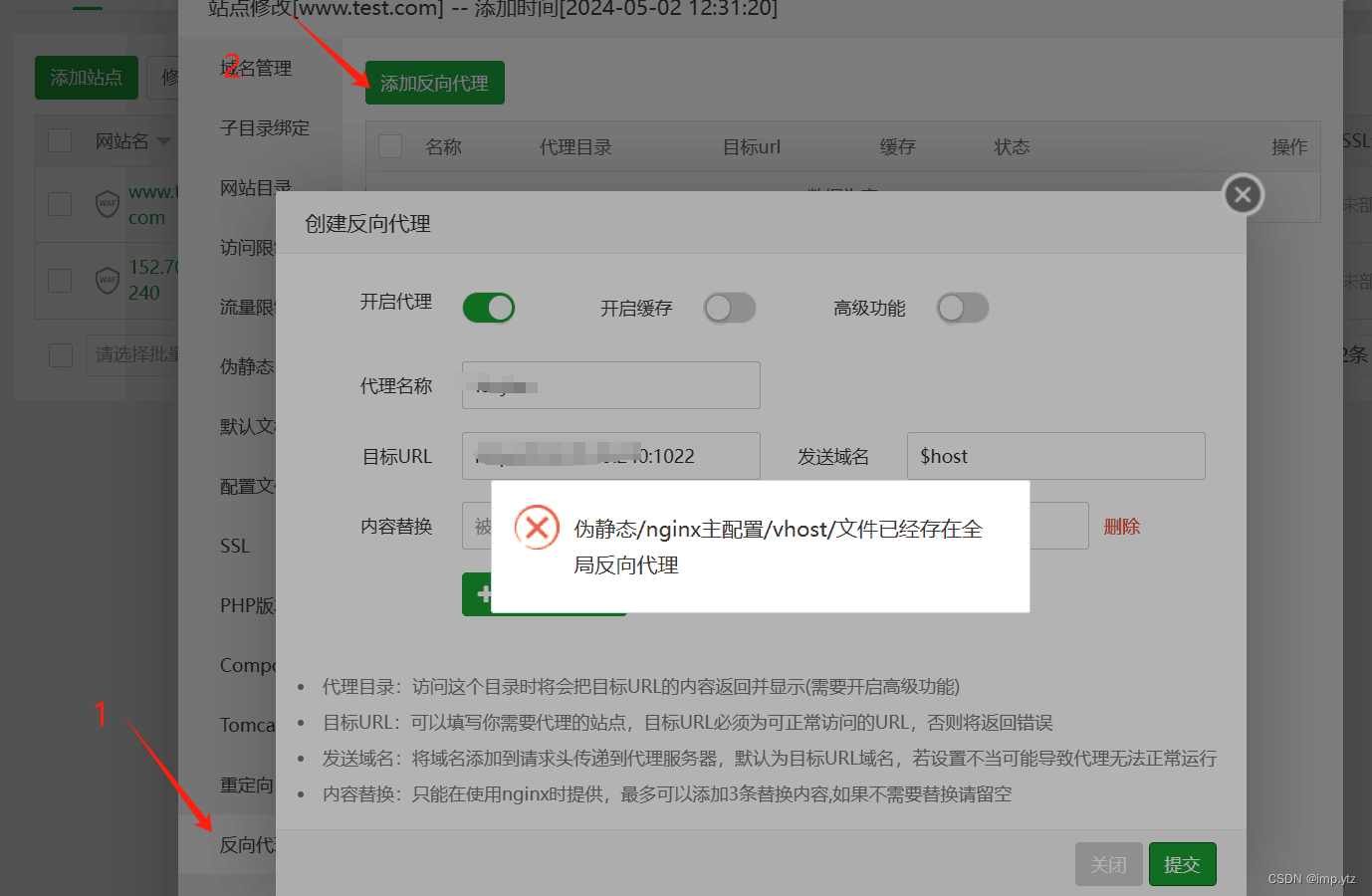1372x896 pixels.
Task: Click the red error icon in the message popup
Action: pos(537,528)
